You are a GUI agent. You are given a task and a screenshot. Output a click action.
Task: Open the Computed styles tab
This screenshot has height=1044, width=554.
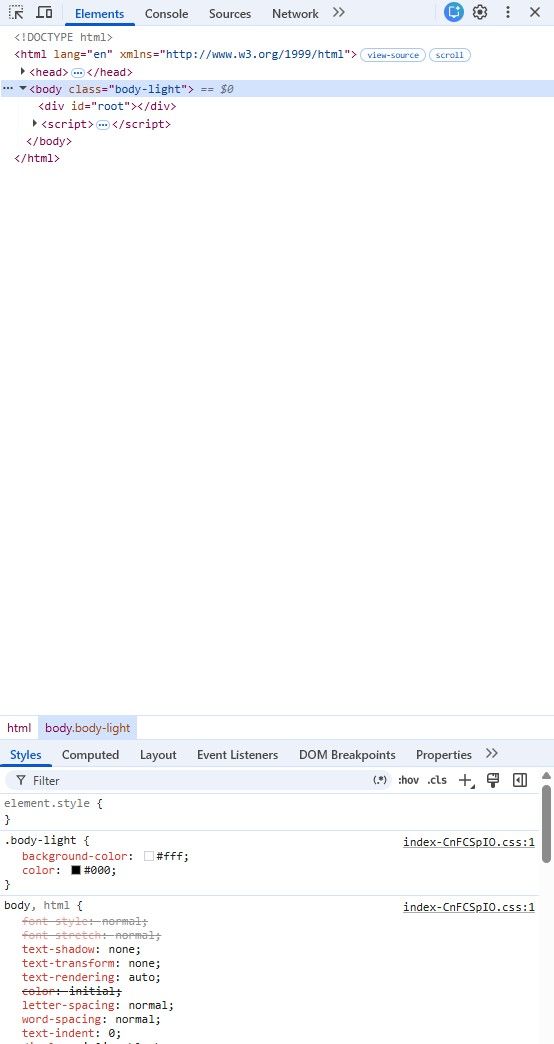91,754
